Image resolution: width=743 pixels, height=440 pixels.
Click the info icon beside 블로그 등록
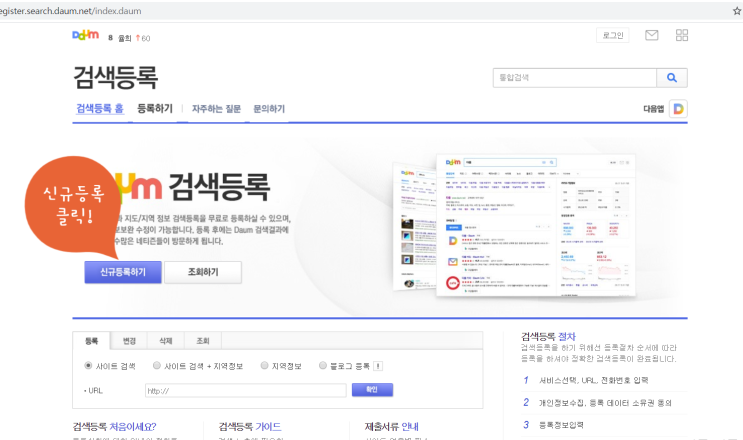(378, 366)
